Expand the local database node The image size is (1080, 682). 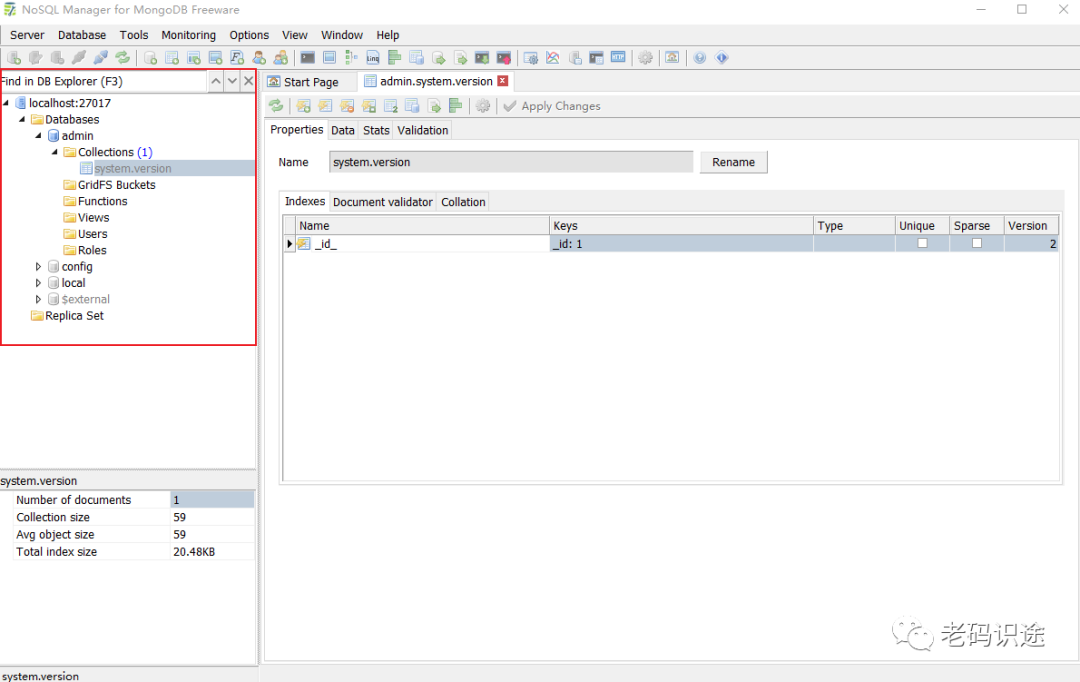click(39, 283)
